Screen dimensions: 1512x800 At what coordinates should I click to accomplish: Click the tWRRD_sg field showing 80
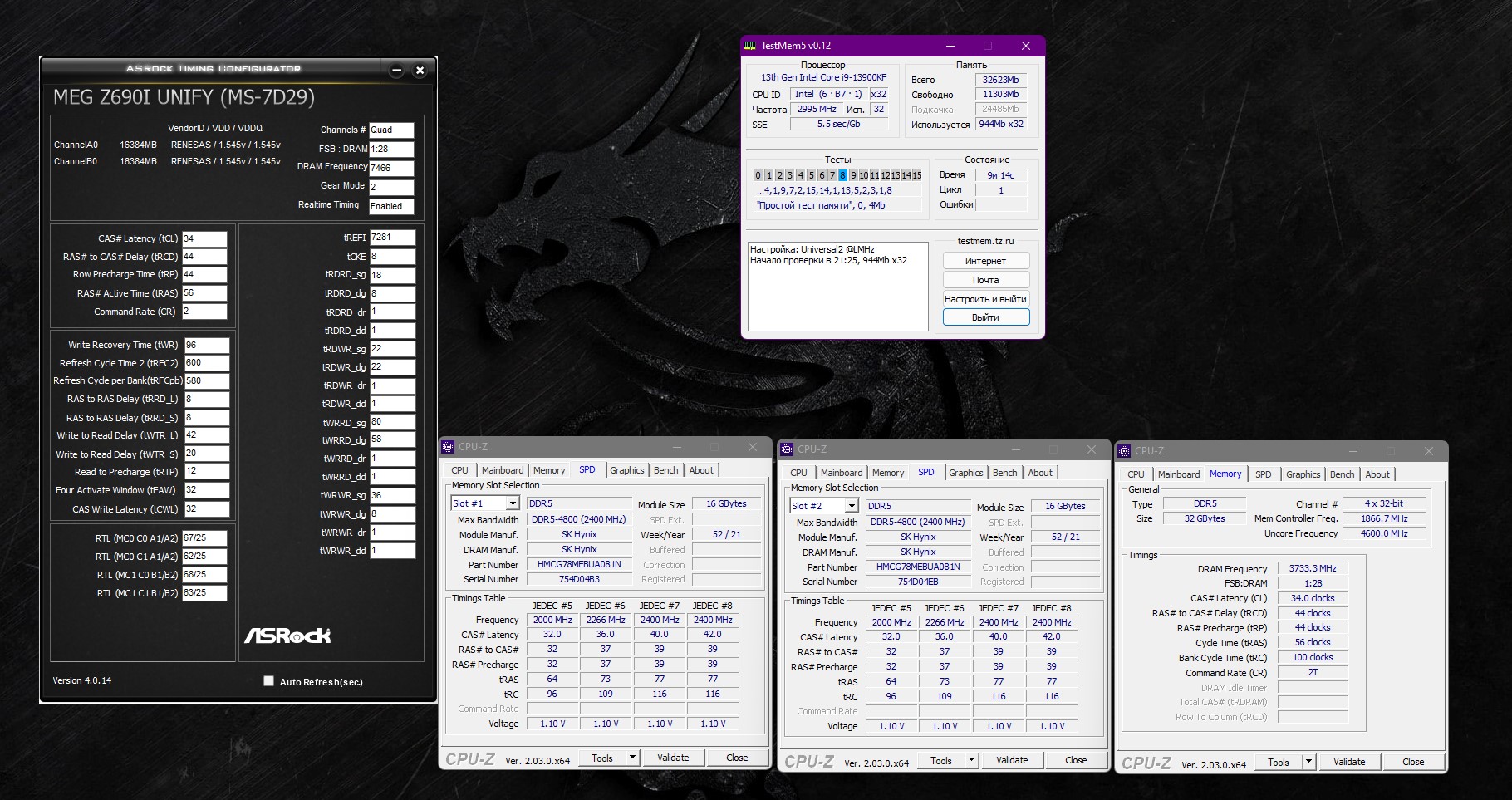pos(392,422)
